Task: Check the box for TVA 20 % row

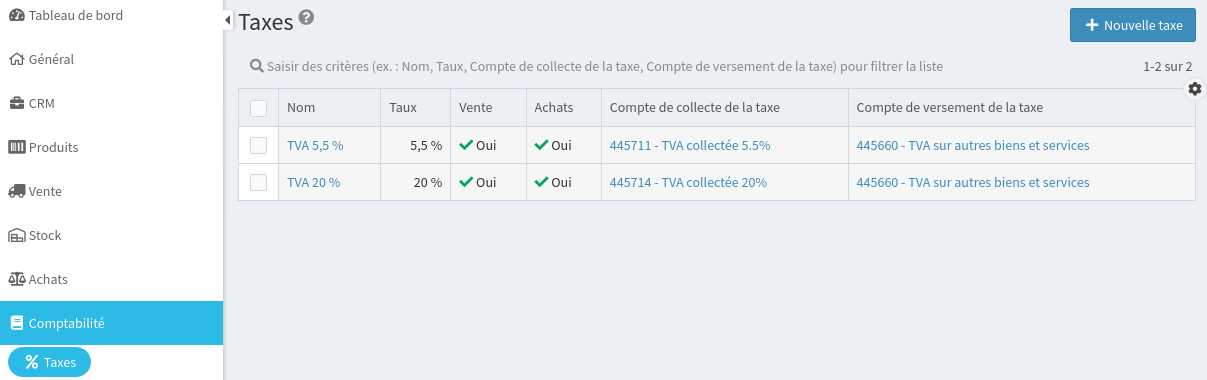Action: (x=258, y=182)
